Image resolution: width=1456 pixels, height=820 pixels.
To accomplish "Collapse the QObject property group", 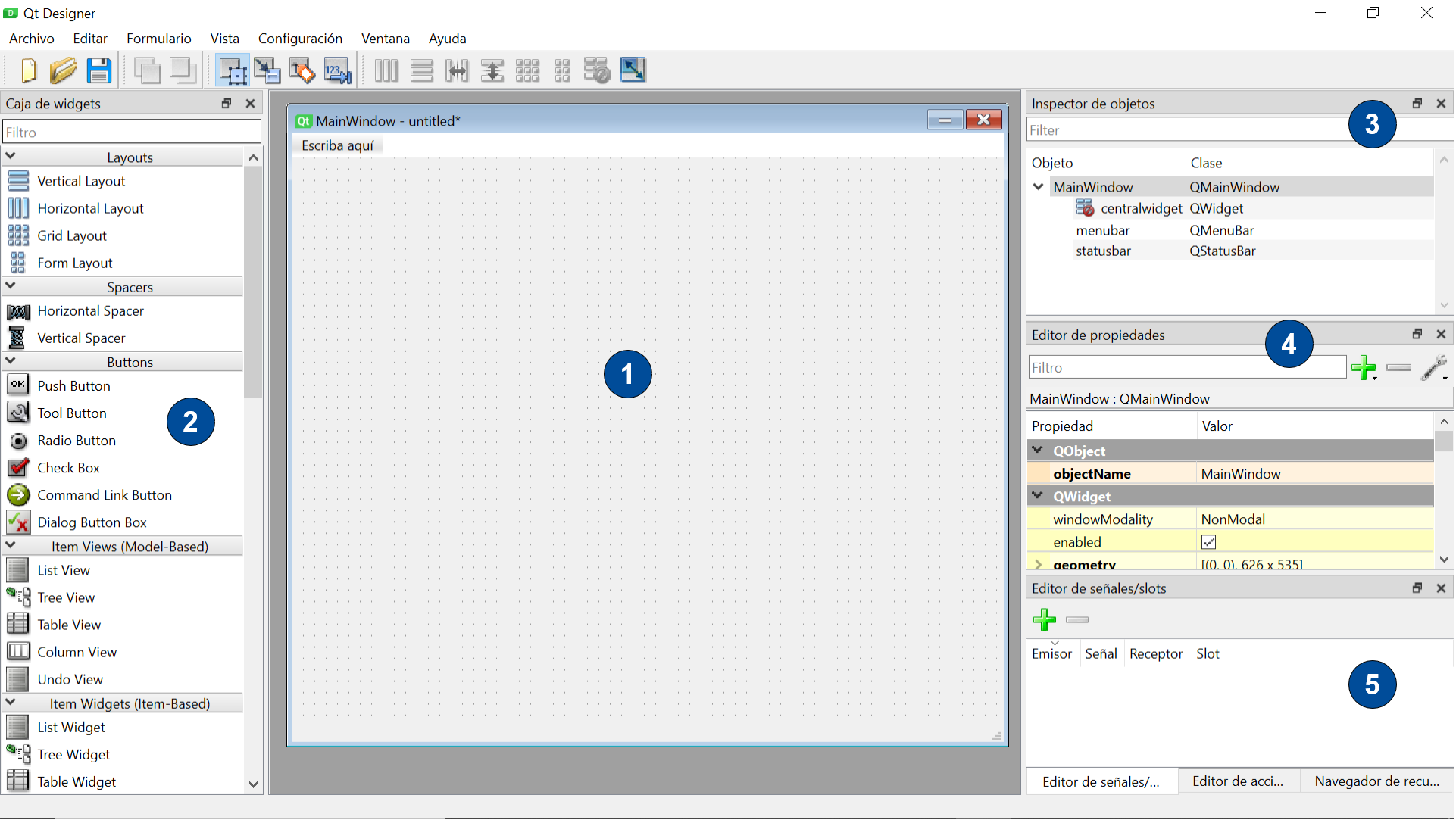I will (1038, 451).
